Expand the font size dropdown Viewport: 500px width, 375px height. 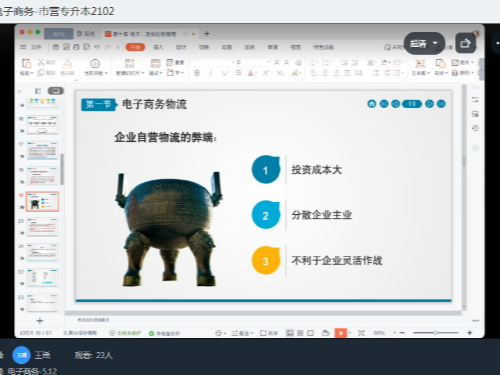tap(268, 62)
